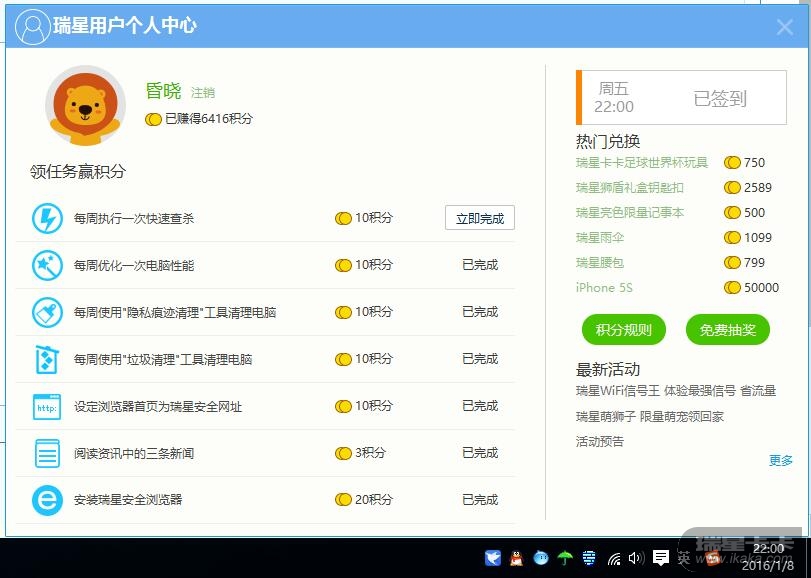Open 瑞星卡卡足球世界杯玩具 exchange link
Screen dimensions: 811x578
pos(642,162)
